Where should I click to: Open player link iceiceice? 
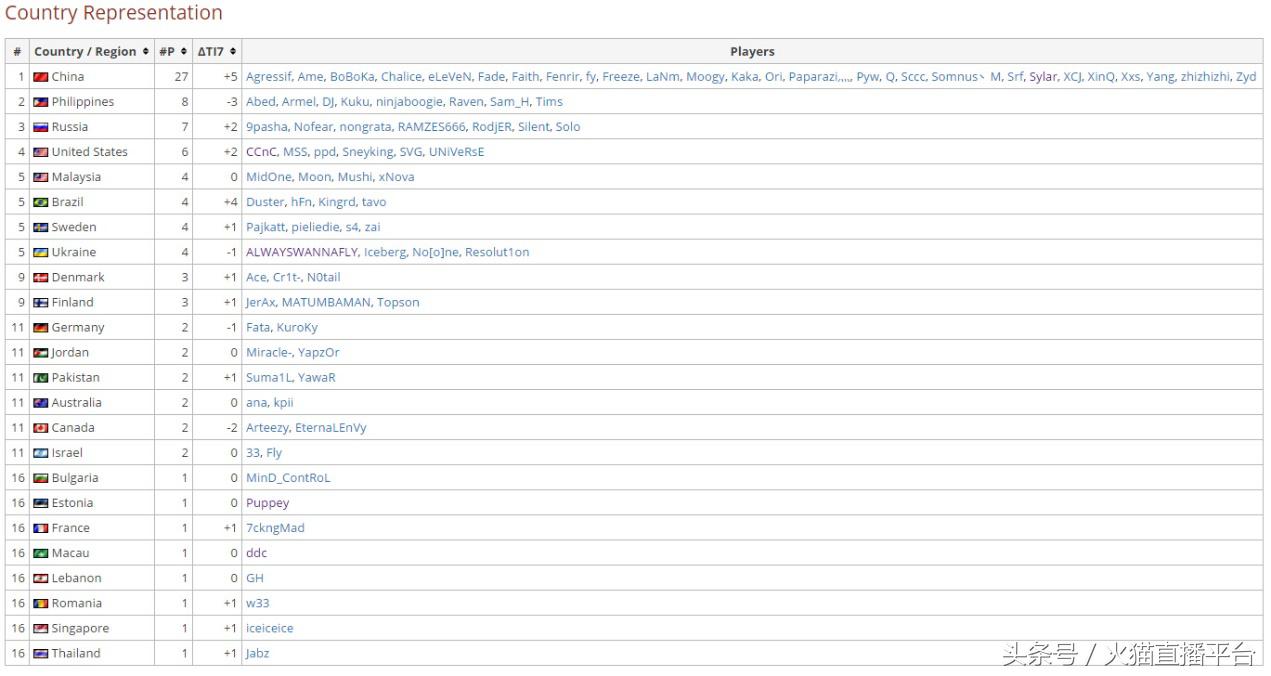[269, 628]
